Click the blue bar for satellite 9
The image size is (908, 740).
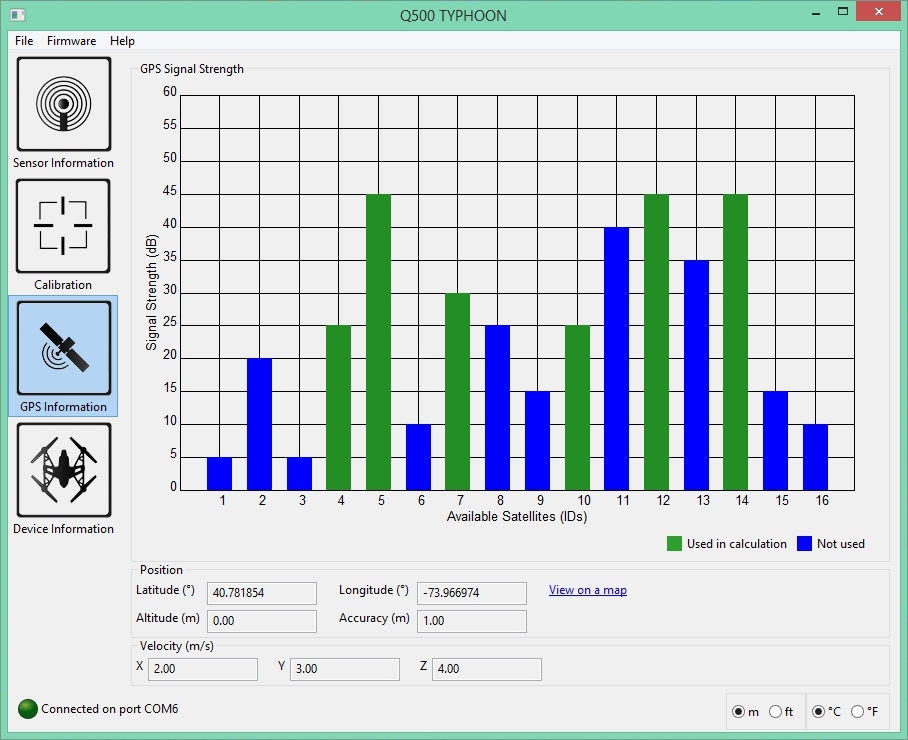pyautogui.click(x=537, y=441)
